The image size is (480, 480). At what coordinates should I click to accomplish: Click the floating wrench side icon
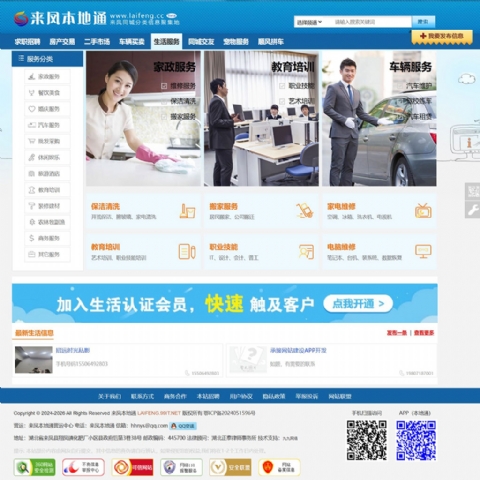(473, 210)
